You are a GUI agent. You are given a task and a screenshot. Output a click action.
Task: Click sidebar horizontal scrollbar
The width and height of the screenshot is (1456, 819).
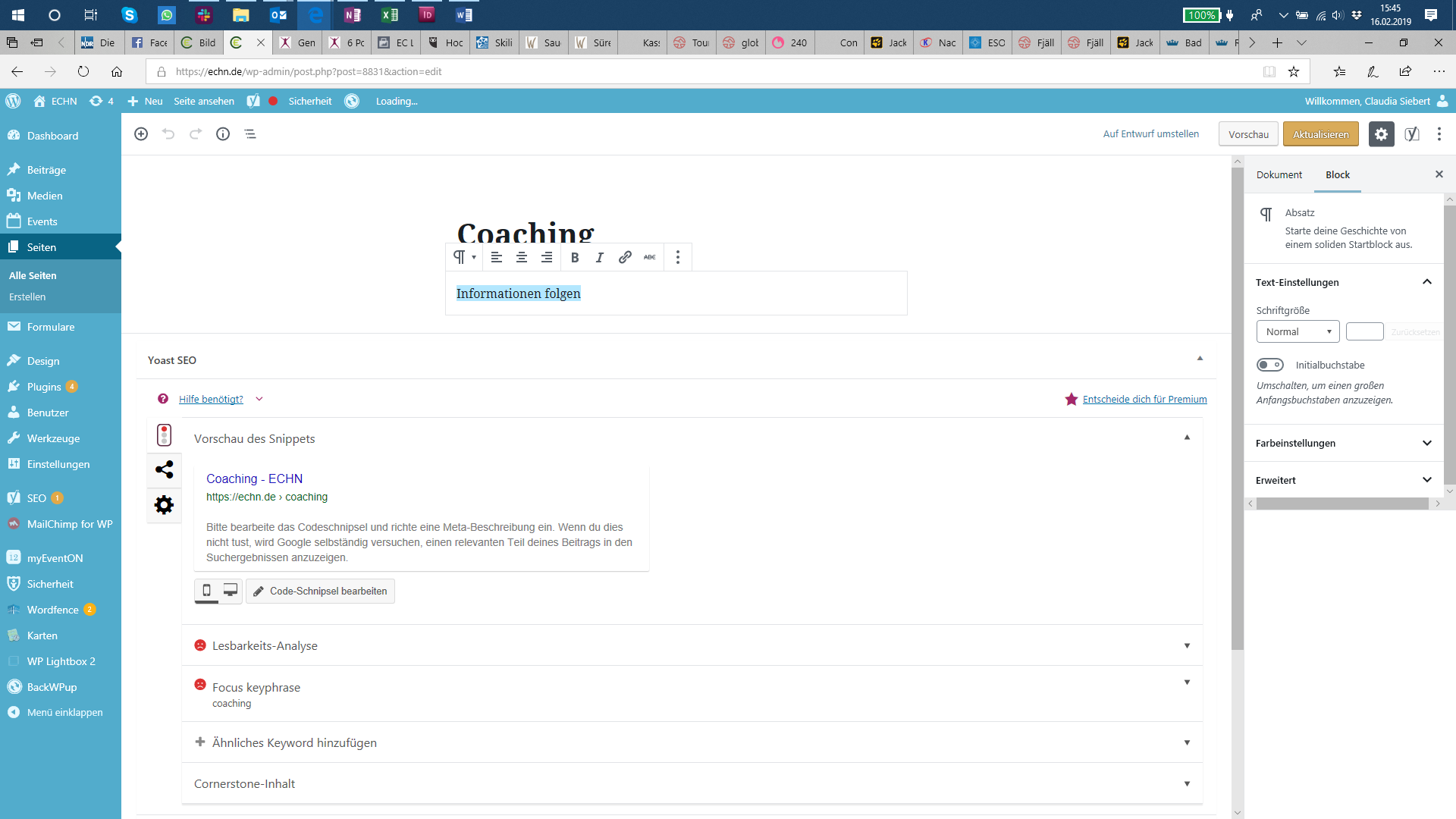click(x=1342, y=504)
